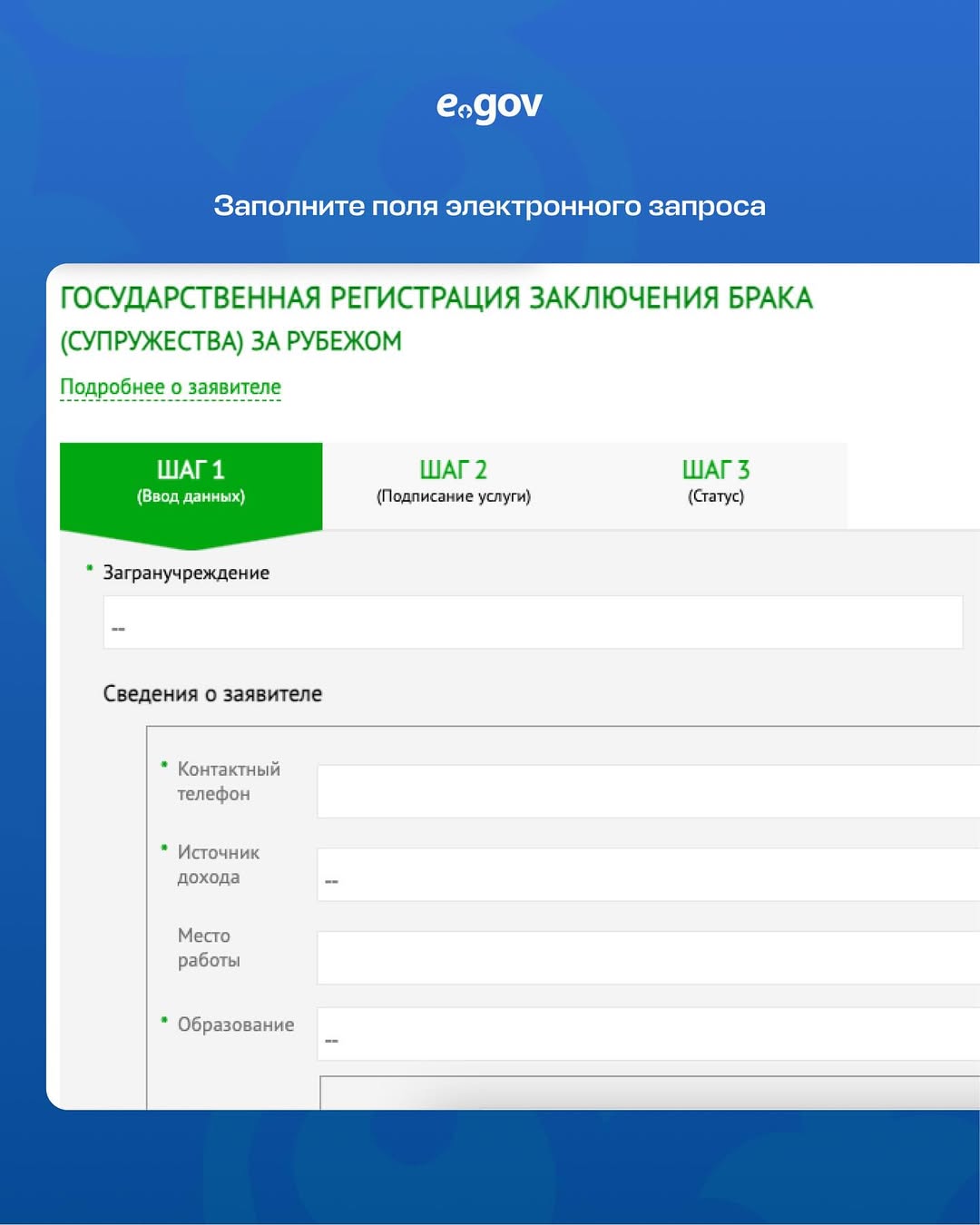Open the Источник дохода dropdown
Image resolution: width=980 pixels, height=1225 pixels.
(x=648, y=875)
